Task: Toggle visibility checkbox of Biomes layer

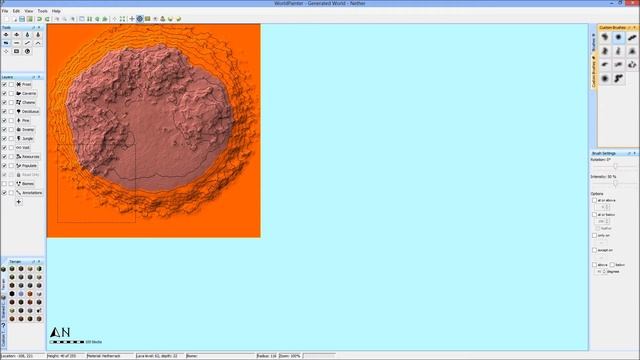Action: (x=4, y=184)
